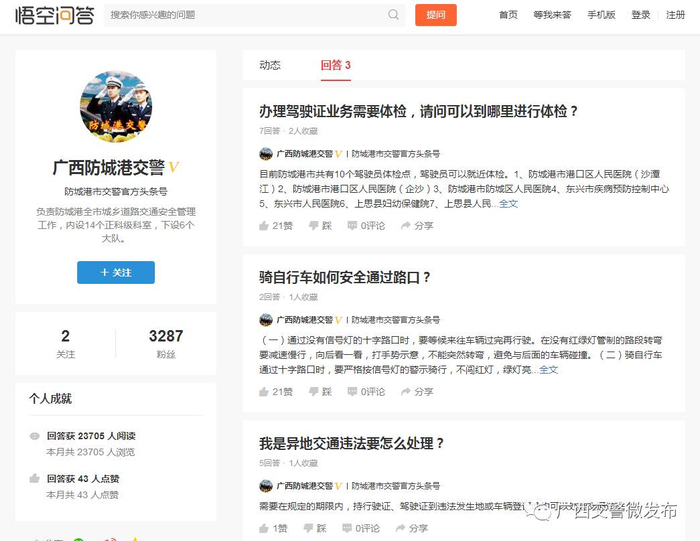
Task: Open 0评论 comments on 异地交通违法 answer
Action: point(361,529)
